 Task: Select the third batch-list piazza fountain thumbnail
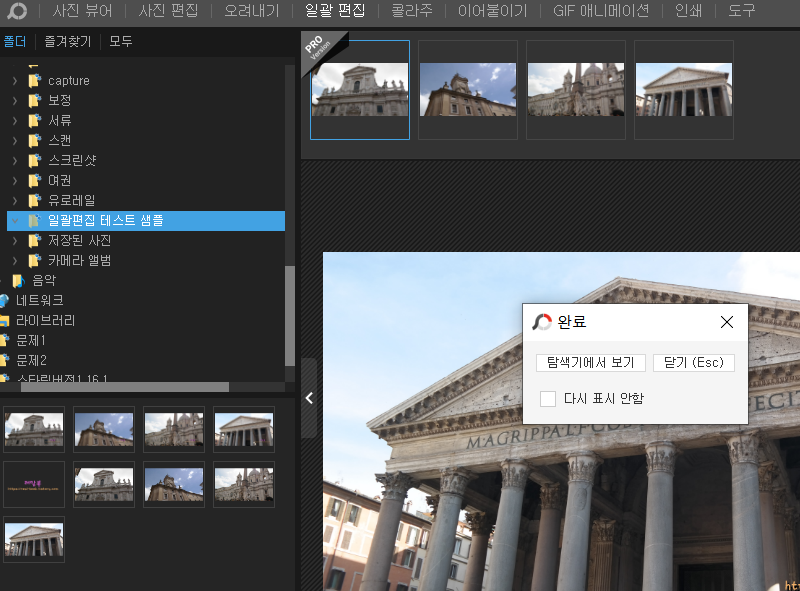point(576,90)
